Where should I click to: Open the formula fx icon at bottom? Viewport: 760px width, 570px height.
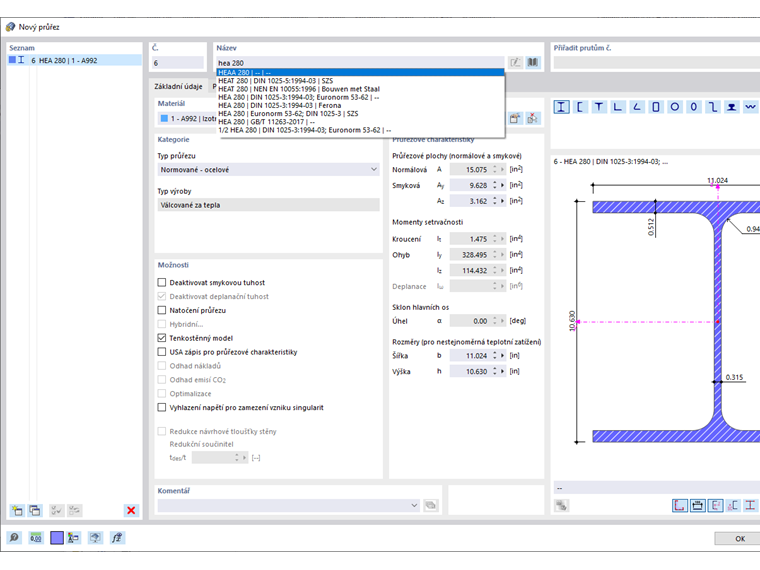[117, 538]
